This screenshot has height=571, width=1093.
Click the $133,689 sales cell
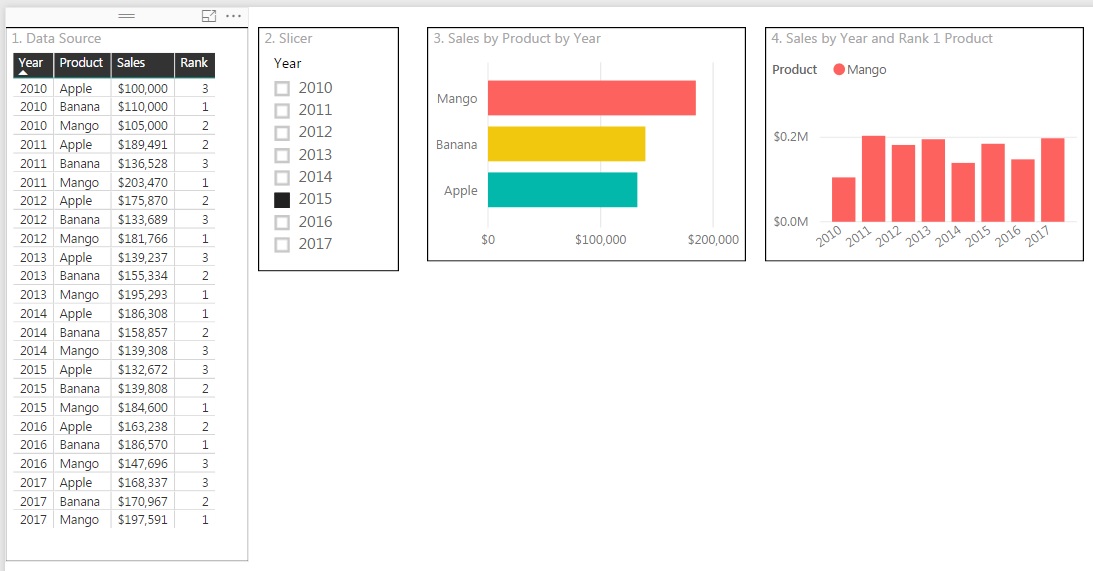142,220
